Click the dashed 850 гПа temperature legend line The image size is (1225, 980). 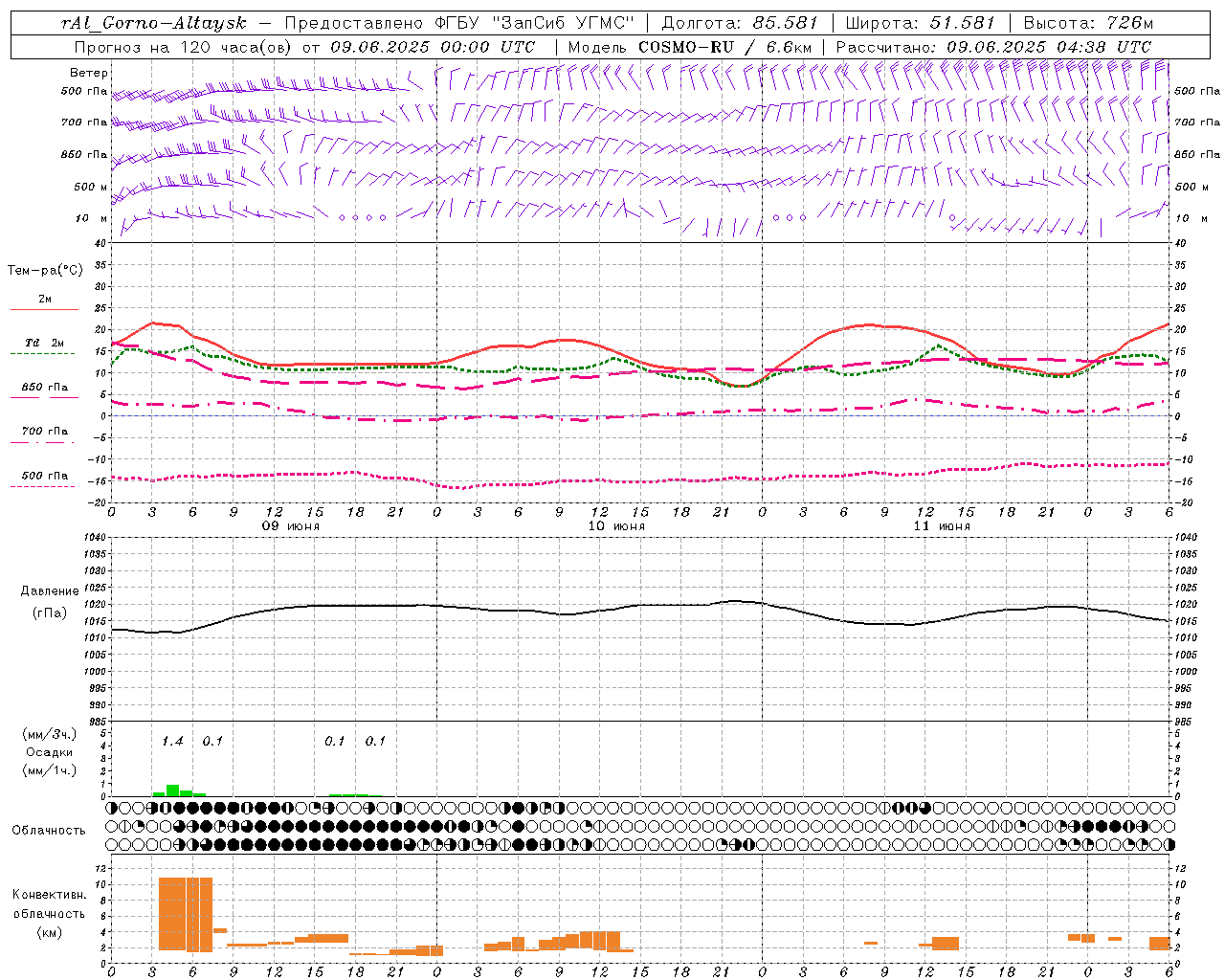click(44, 397)
